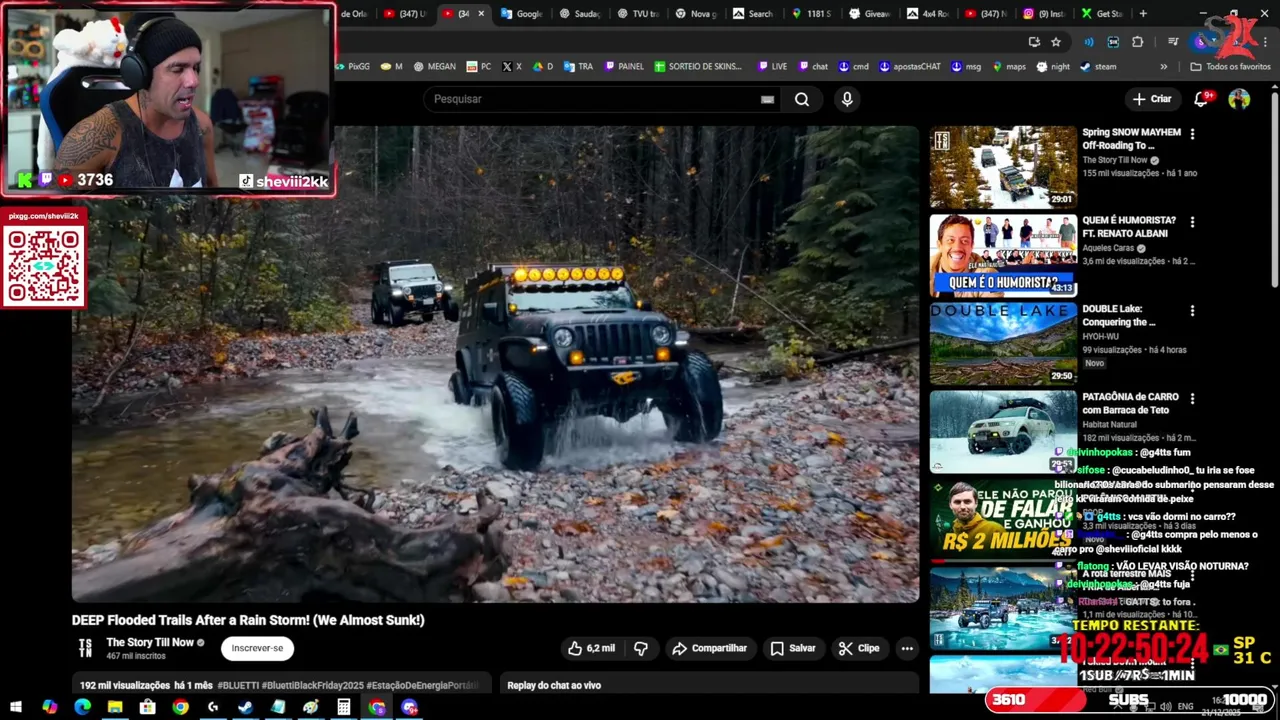Open the on-screen keyboard icon in search box
The image size is (1280, 720).
767,99
